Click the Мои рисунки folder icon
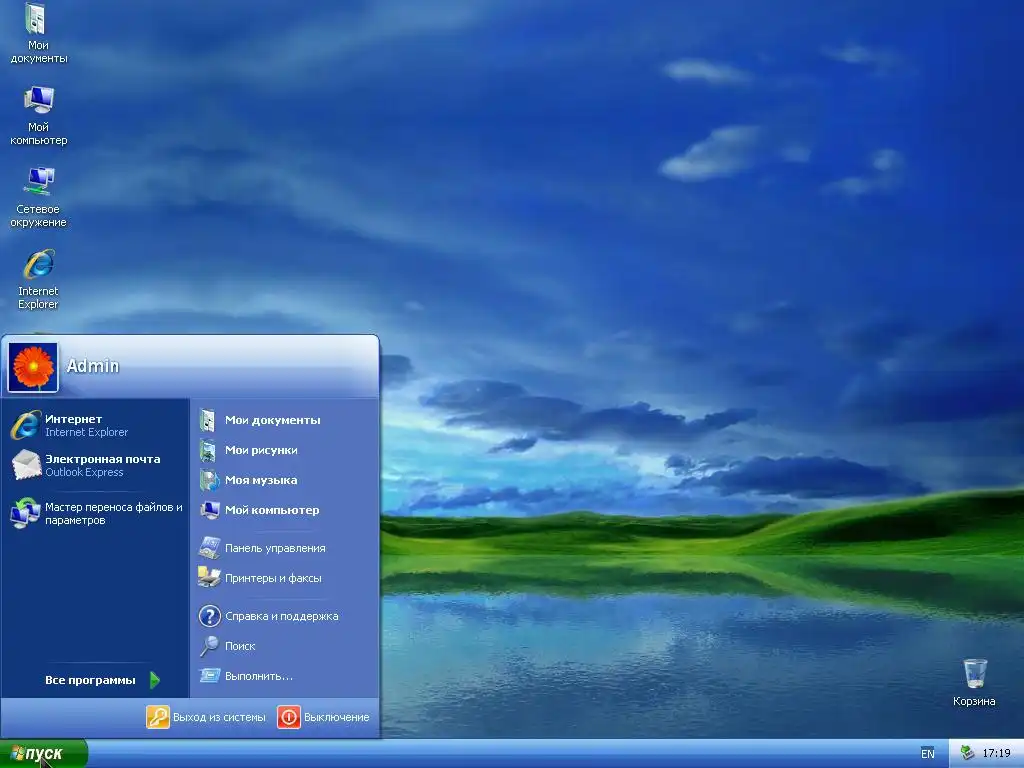This screenshot has height=768, width=1024. click(208, 451)
